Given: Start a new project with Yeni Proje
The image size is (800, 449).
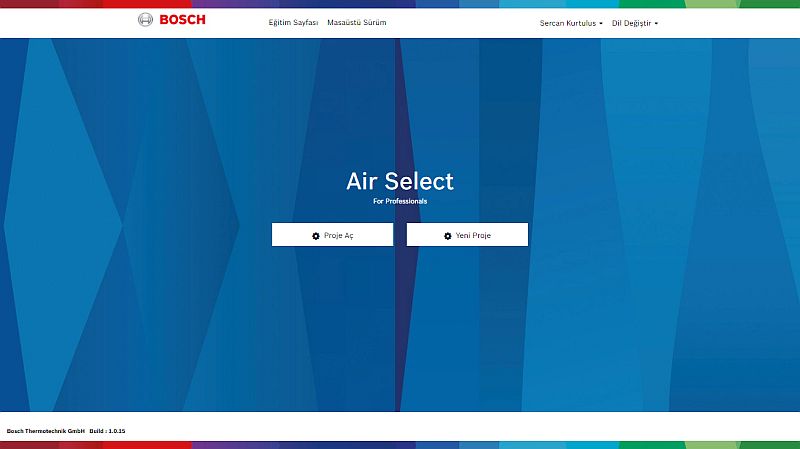Looking at the screenshot, I should click(467, 235).
